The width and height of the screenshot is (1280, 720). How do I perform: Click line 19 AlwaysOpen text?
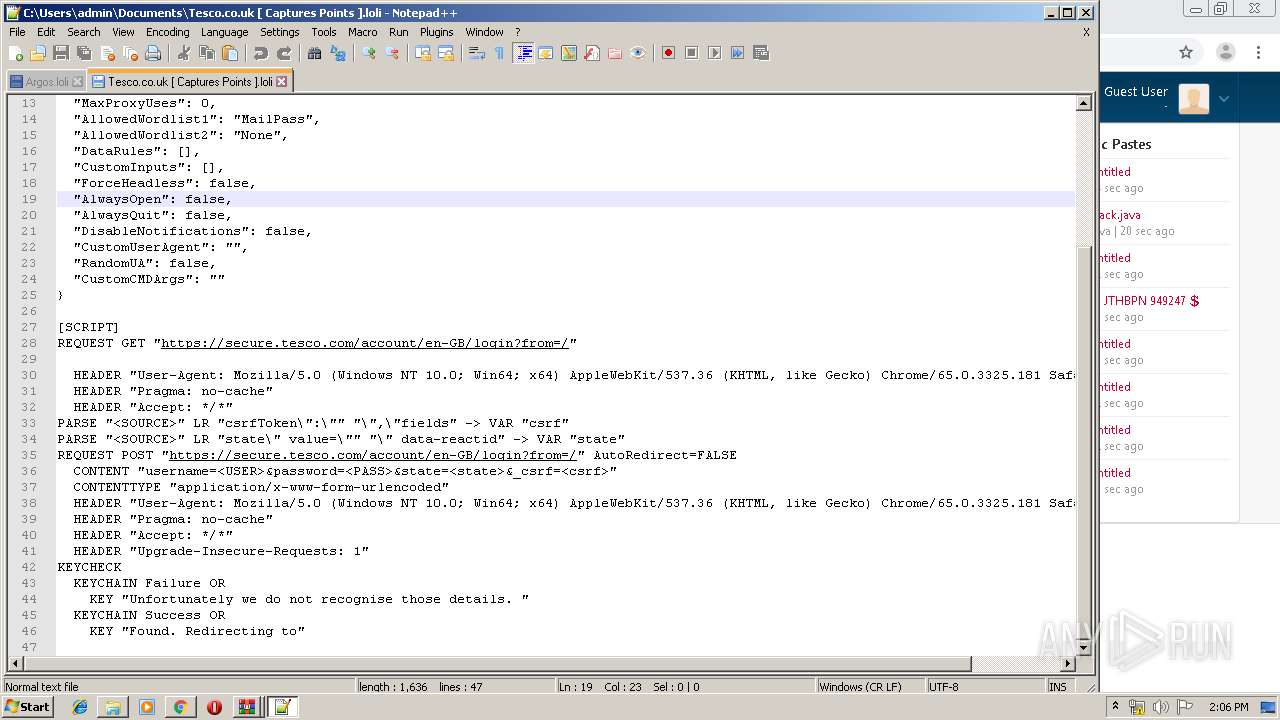pyautogui.click(x=153, y=199)
